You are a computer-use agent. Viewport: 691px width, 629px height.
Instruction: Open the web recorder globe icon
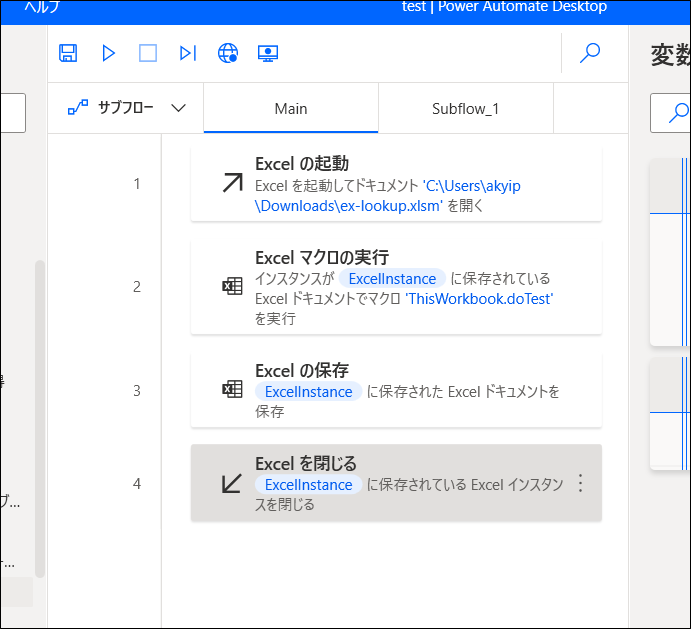(x=228, y=53)
